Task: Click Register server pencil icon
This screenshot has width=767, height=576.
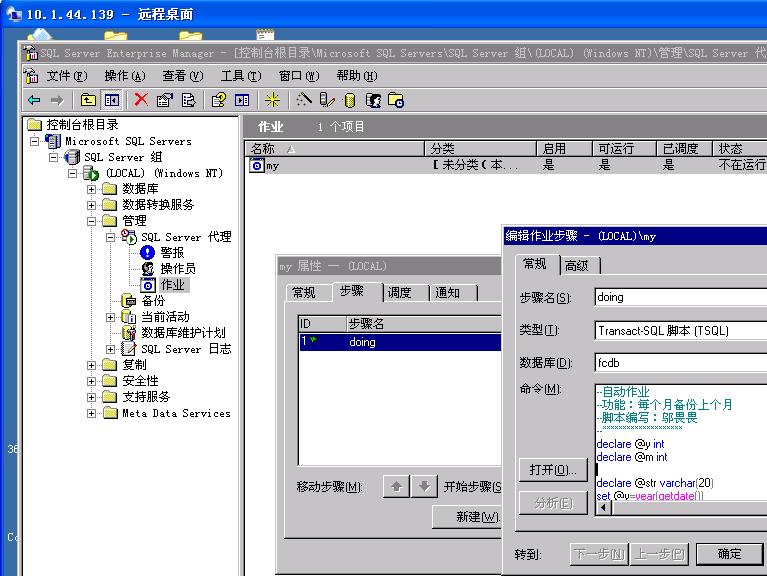Action: (327, 100)
